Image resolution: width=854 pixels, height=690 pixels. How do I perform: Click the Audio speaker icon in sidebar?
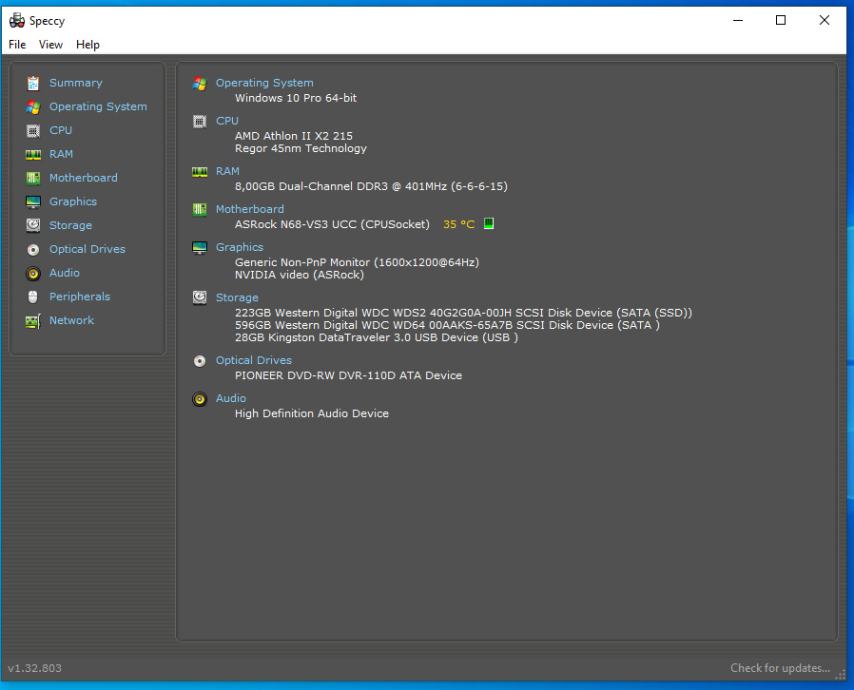click(33, 273)
